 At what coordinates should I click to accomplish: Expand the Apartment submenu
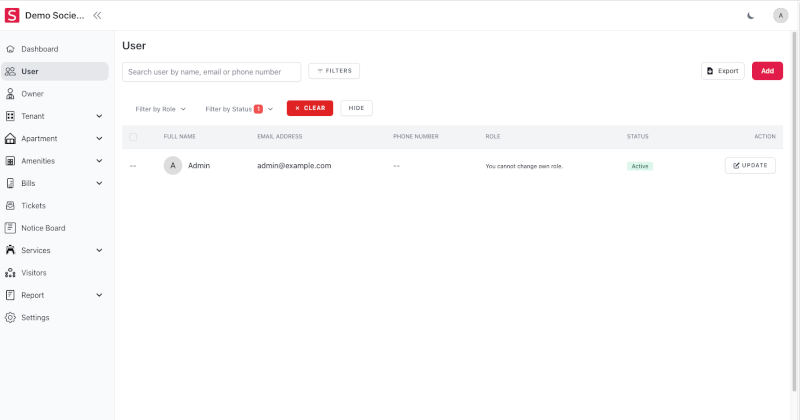point(99,139)
